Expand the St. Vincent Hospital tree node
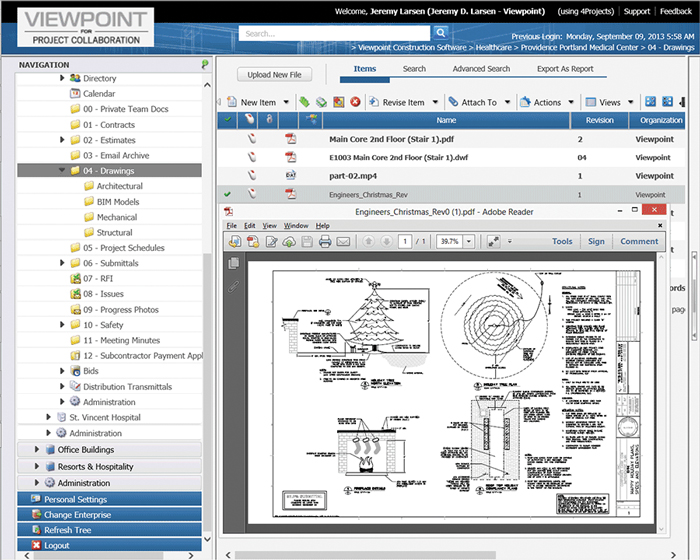This screenshot has height=560, width=700. pos(49,417)
